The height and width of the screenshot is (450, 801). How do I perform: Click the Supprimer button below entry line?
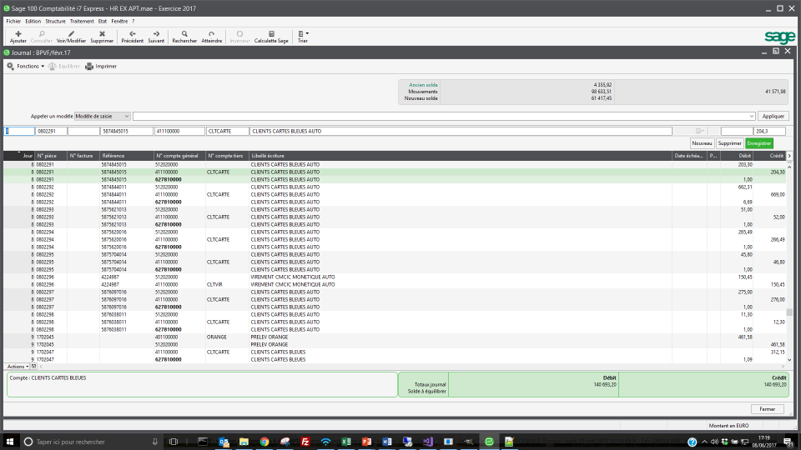[729, 144]
